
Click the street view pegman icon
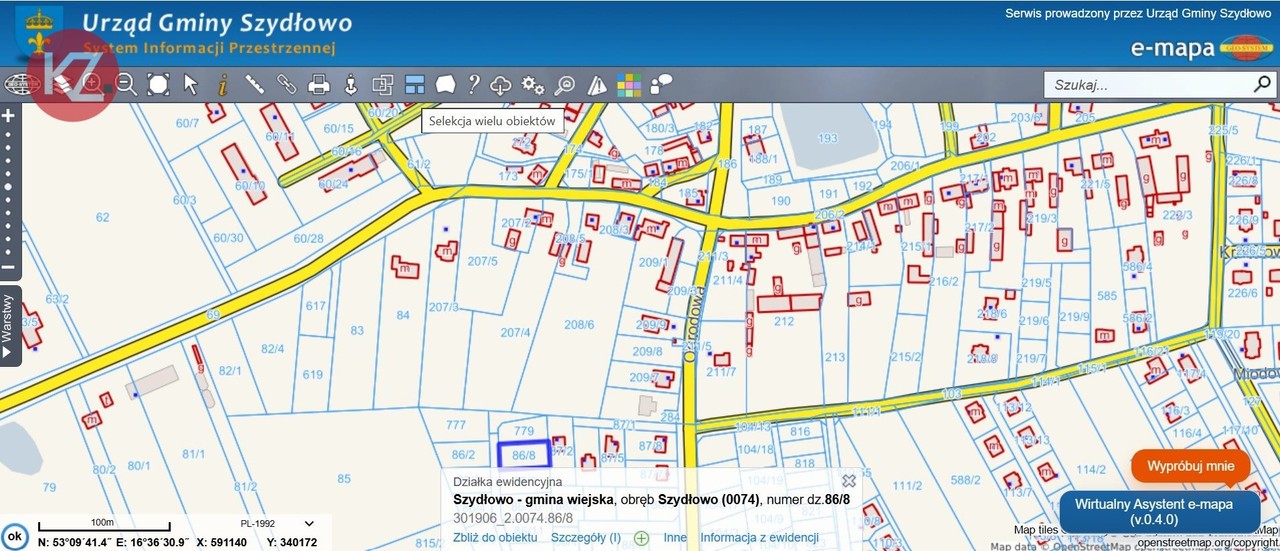pyautogui.click(x=351, y=85)
